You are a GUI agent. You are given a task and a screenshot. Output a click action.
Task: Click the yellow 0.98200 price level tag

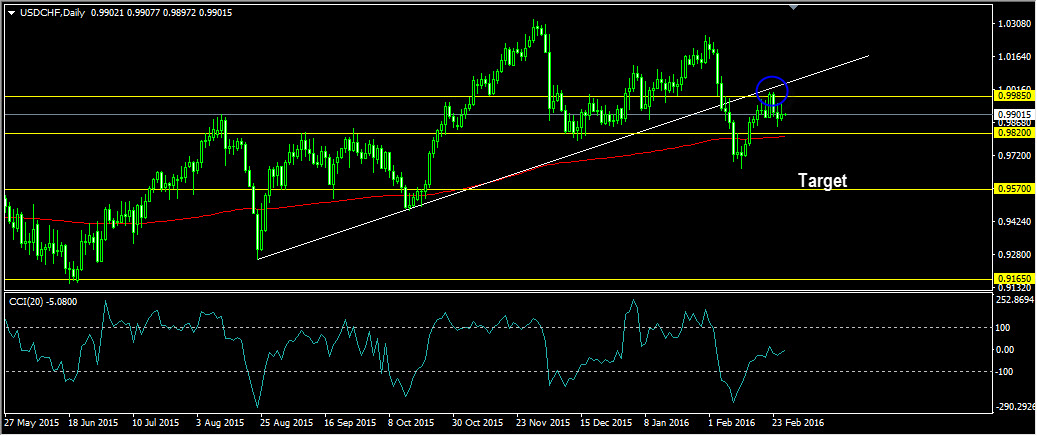pyautogui.click(x=1015, y=133)
